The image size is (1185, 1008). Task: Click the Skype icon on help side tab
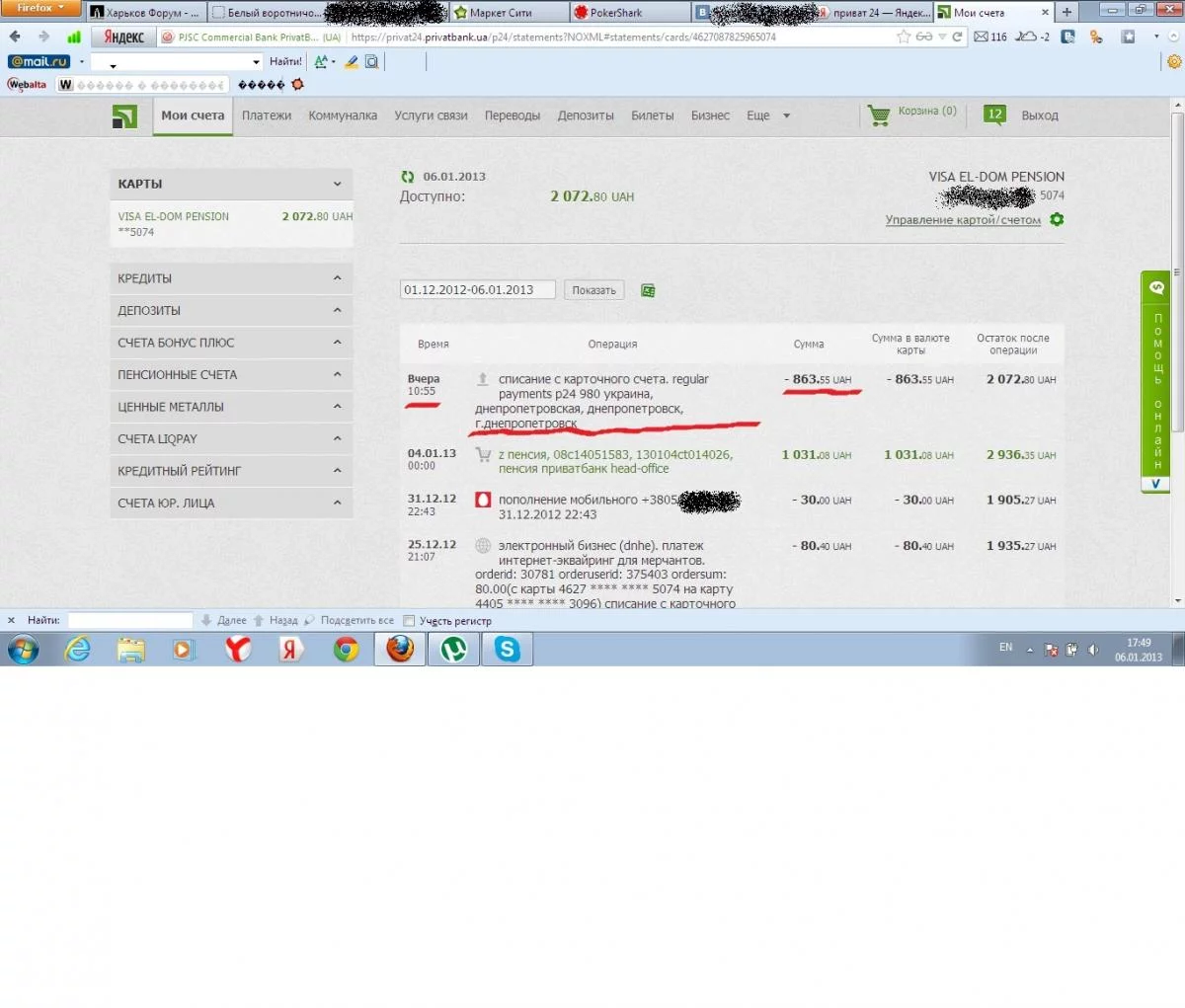click(x=1156, y=287)
